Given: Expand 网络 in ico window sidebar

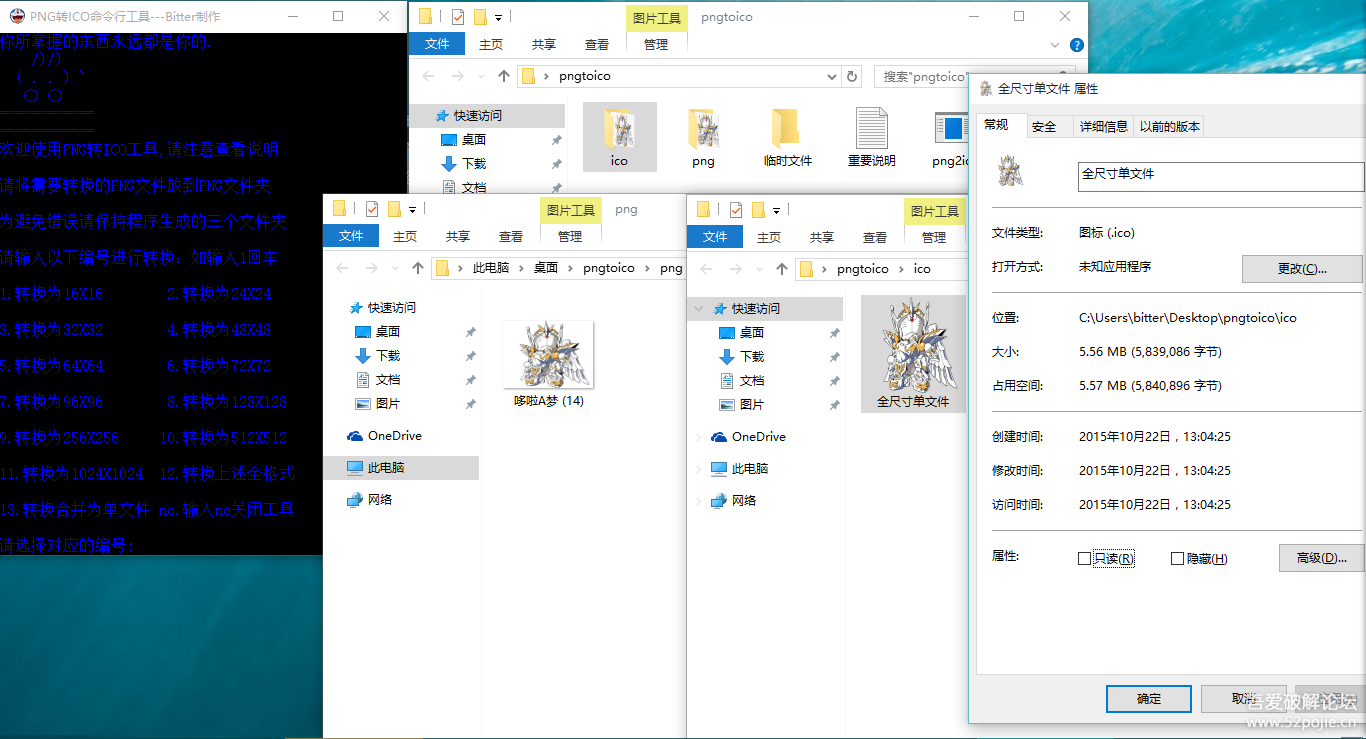Looking at the screenshot, I should pos(698,501).
